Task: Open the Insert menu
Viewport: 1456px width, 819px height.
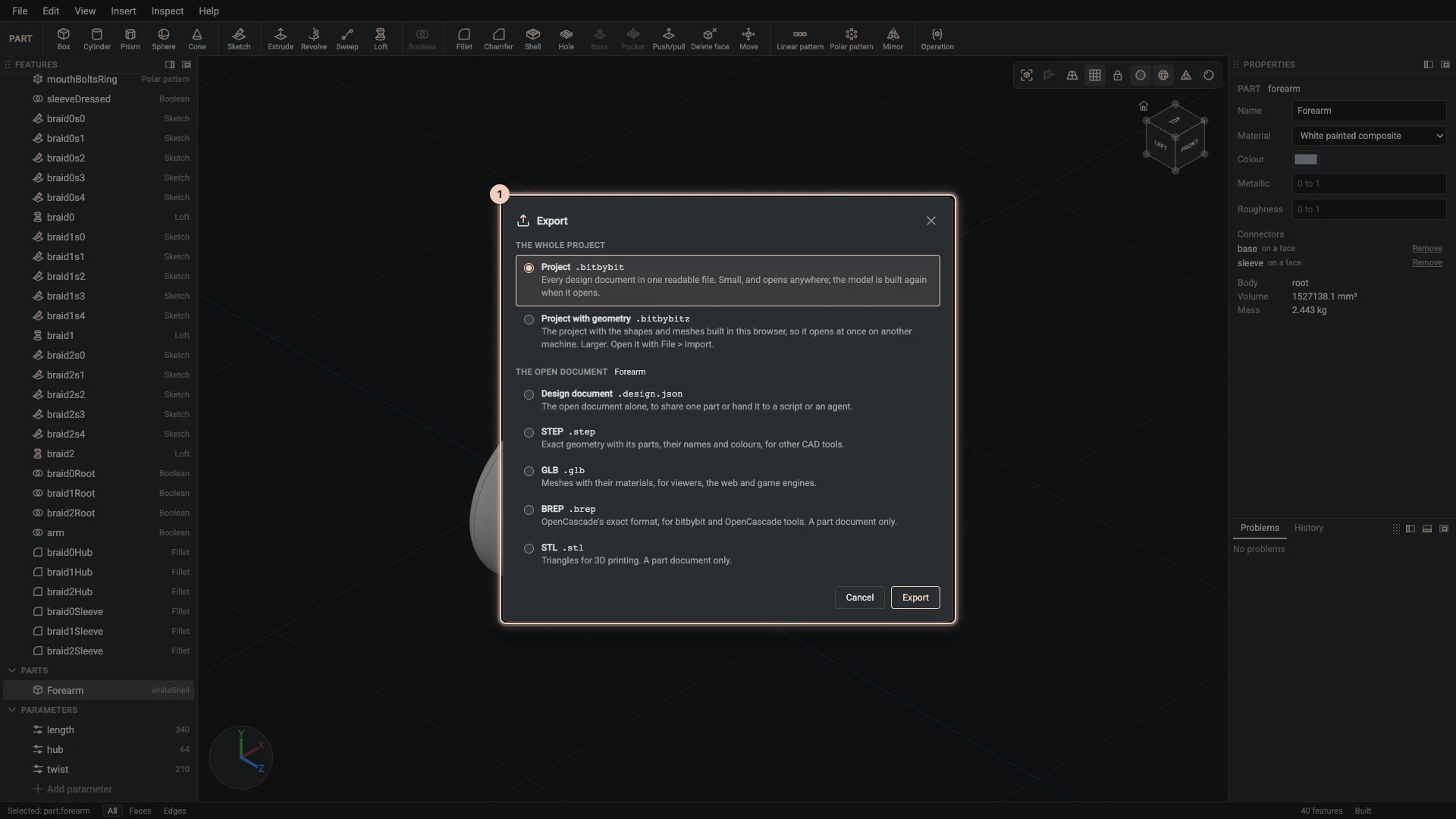Action: [124, 11]
